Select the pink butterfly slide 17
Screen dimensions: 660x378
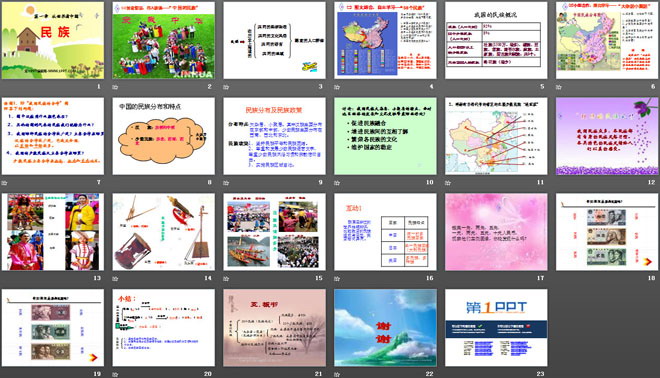(x=496, y=232)
